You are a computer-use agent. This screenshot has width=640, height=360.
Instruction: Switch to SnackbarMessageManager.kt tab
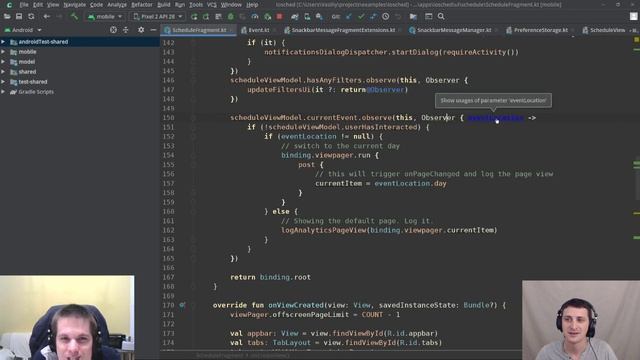pyautogui.click(x=454, y=30)
